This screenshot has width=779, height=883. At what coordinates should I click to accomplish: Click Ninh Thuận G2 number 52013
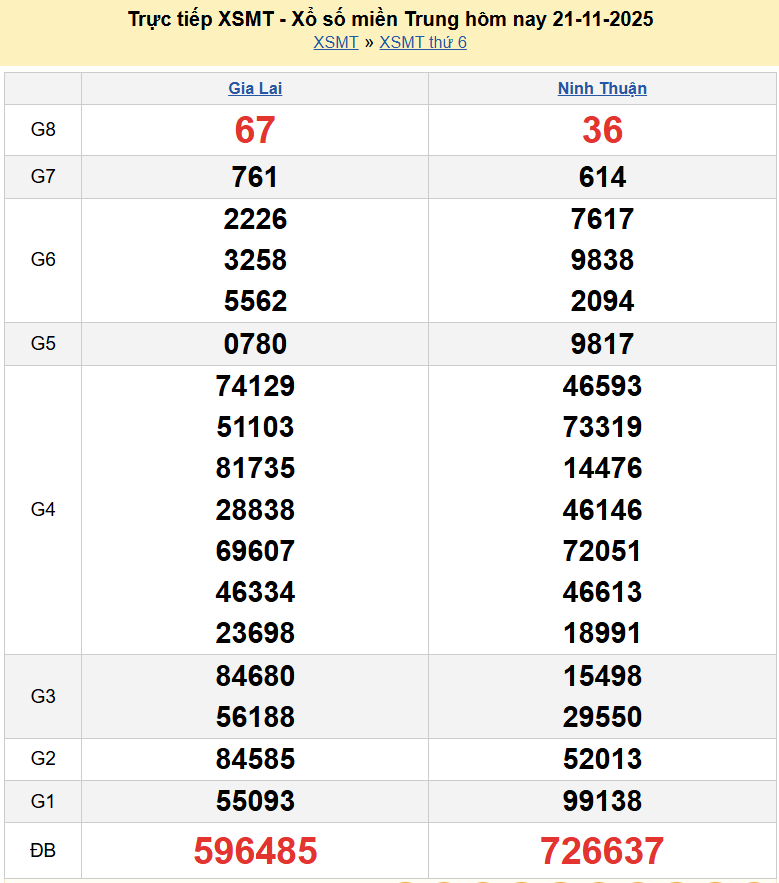tap(602, 759)
